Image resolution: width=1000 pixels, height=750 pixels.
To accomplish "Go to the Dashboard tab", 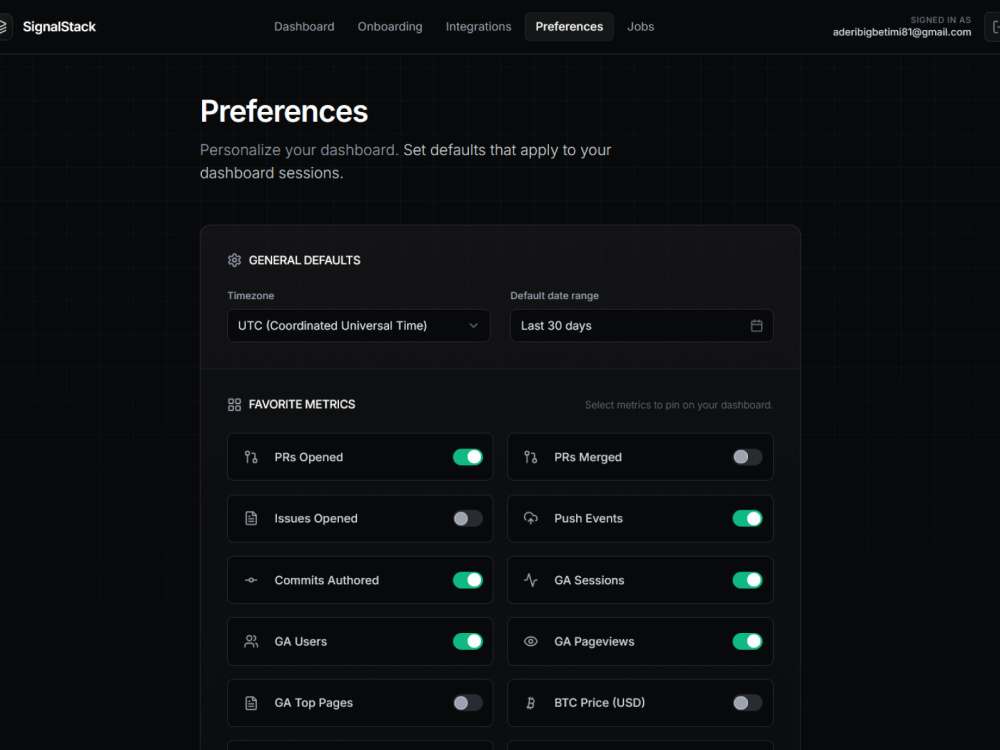I will coord(304,27).
